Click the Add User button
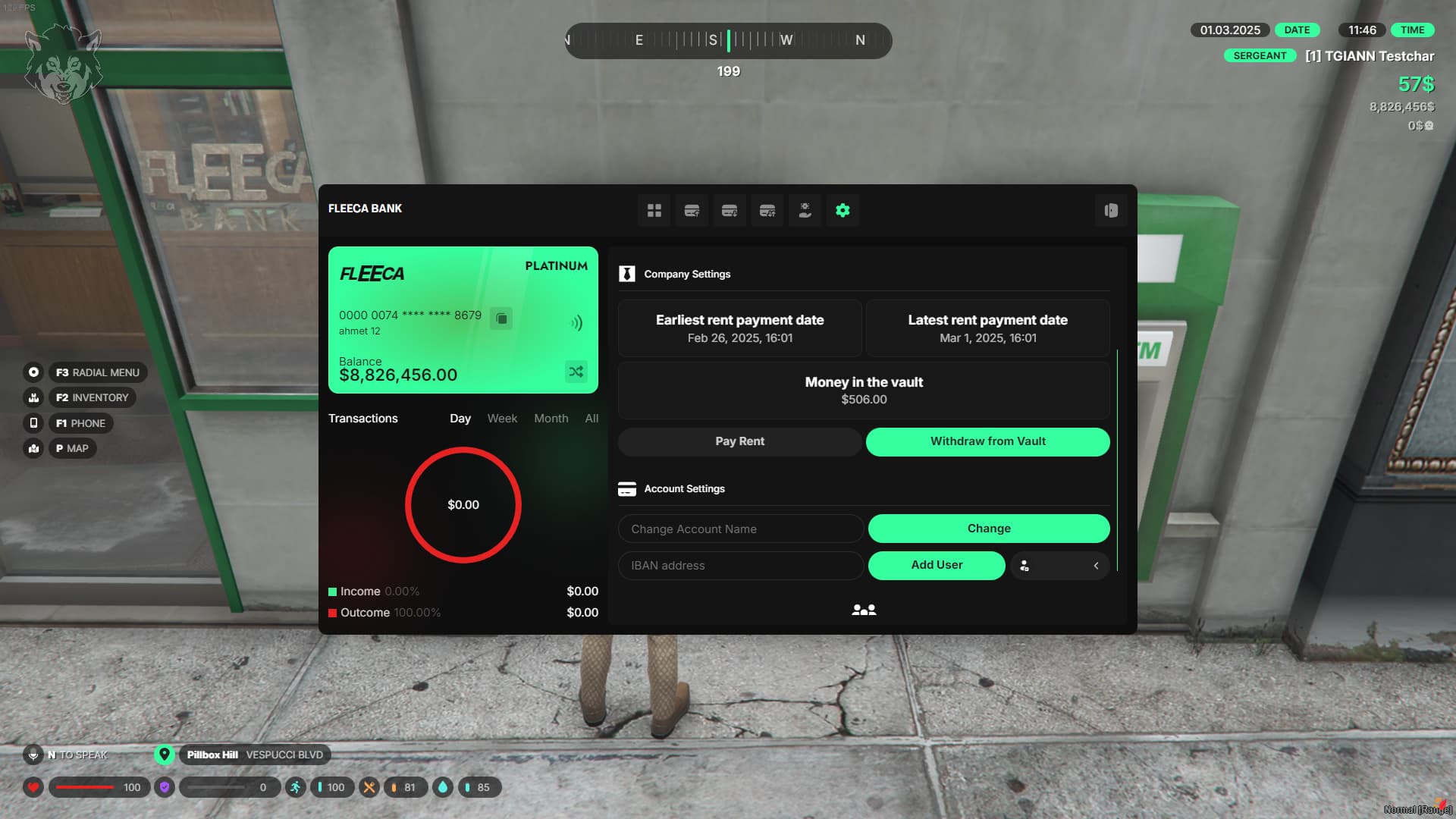This screenshot has height=819, width=1456. point(937,565)
